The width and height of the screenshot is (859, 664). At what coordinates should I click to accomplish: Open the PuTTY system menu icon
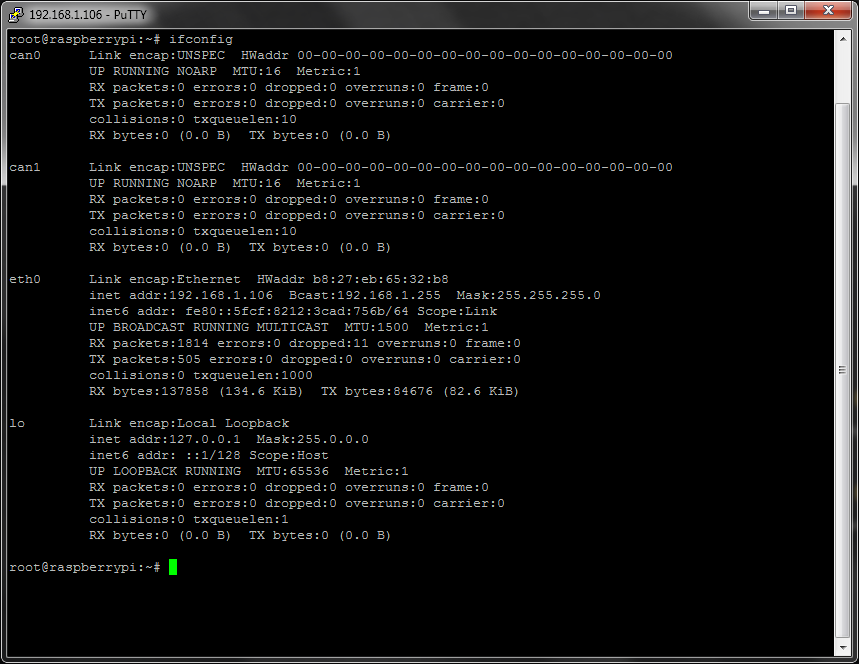[x=16, y=14]
